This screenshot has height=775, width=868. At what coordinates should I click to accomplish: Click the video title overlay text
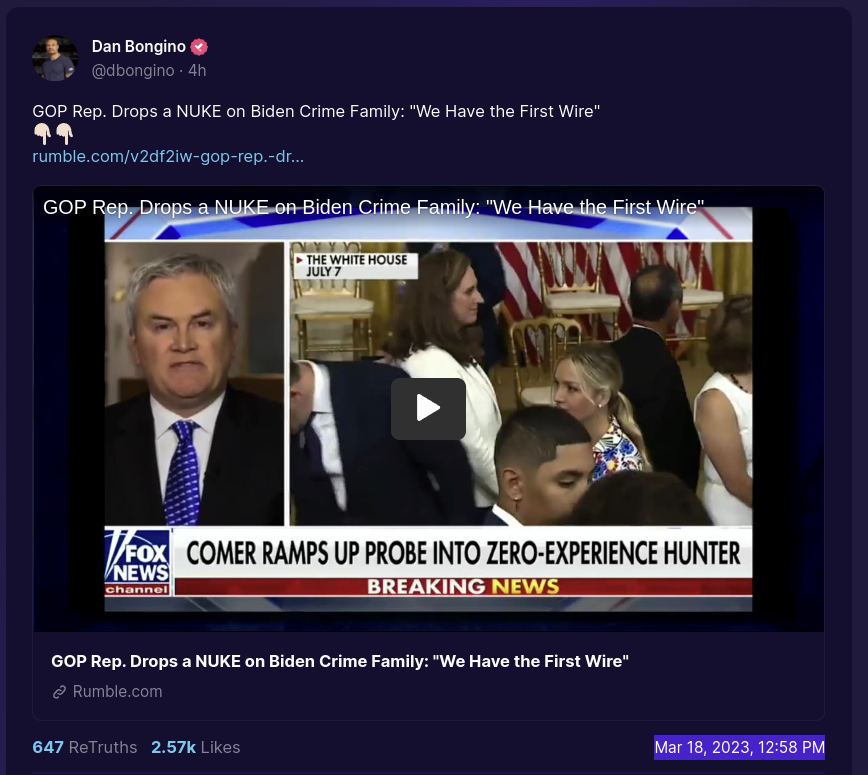[374, 207]
